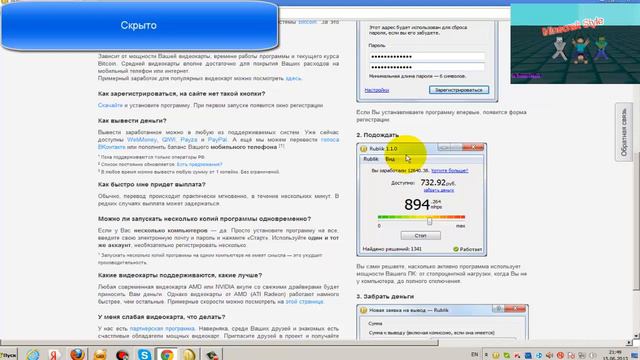Viewport: 640px width, 360px height.
Task: Focus the password confirmation field
Action: 427,67
